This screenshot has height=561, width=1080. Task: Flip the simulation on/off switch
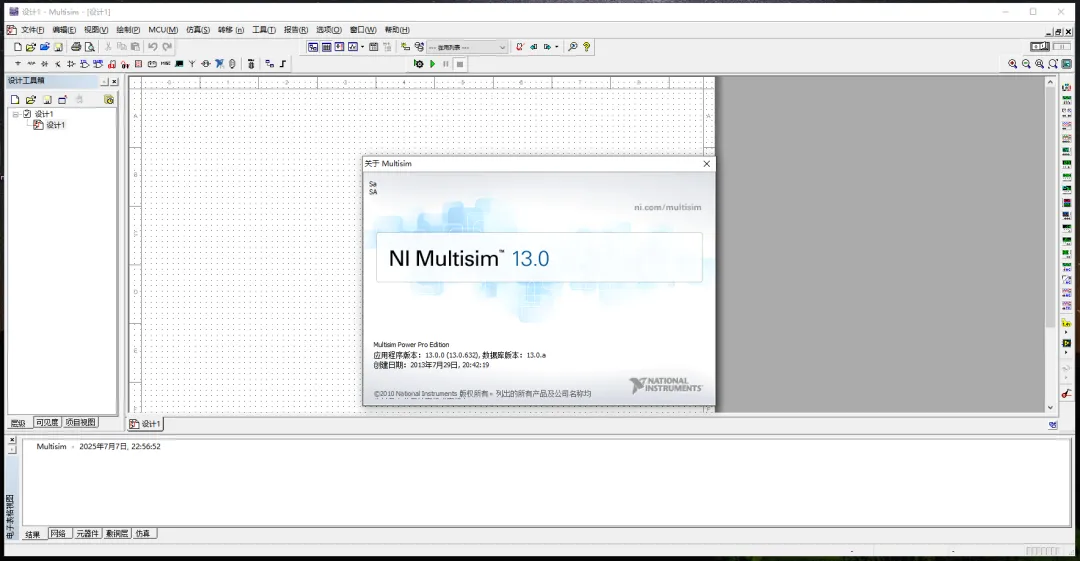click(x=1040, y=46)
